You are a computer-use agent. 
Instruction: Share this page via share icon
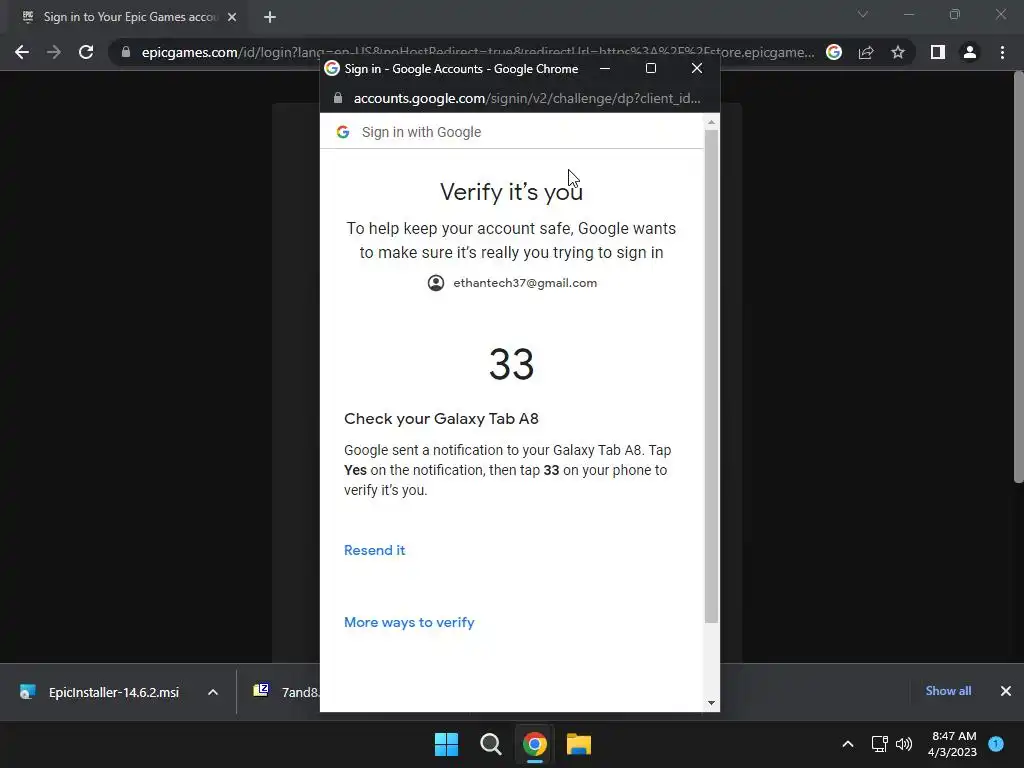[x=866, y=52]
